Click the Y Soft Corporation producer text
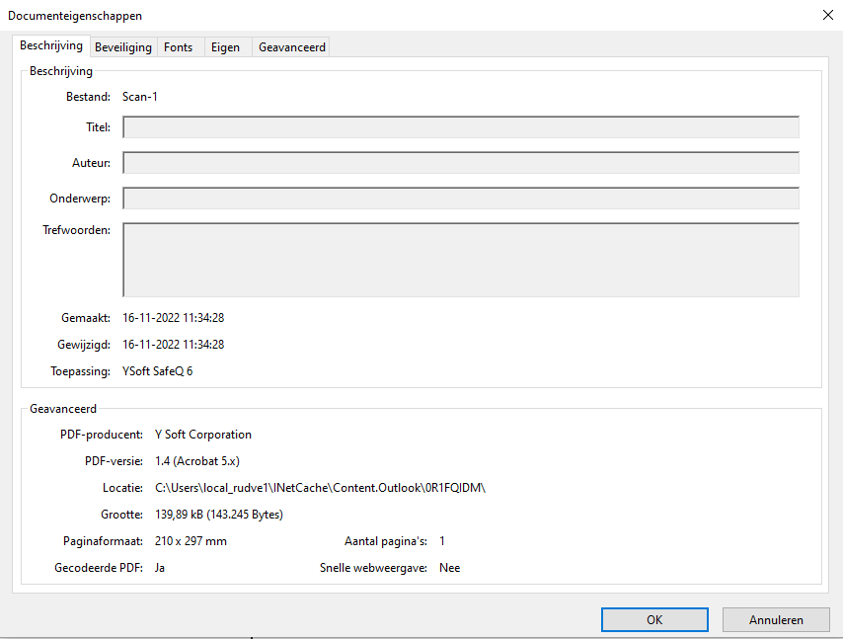Image resolution: width=844 pixels, height=640 pixels. click(203, 435)
